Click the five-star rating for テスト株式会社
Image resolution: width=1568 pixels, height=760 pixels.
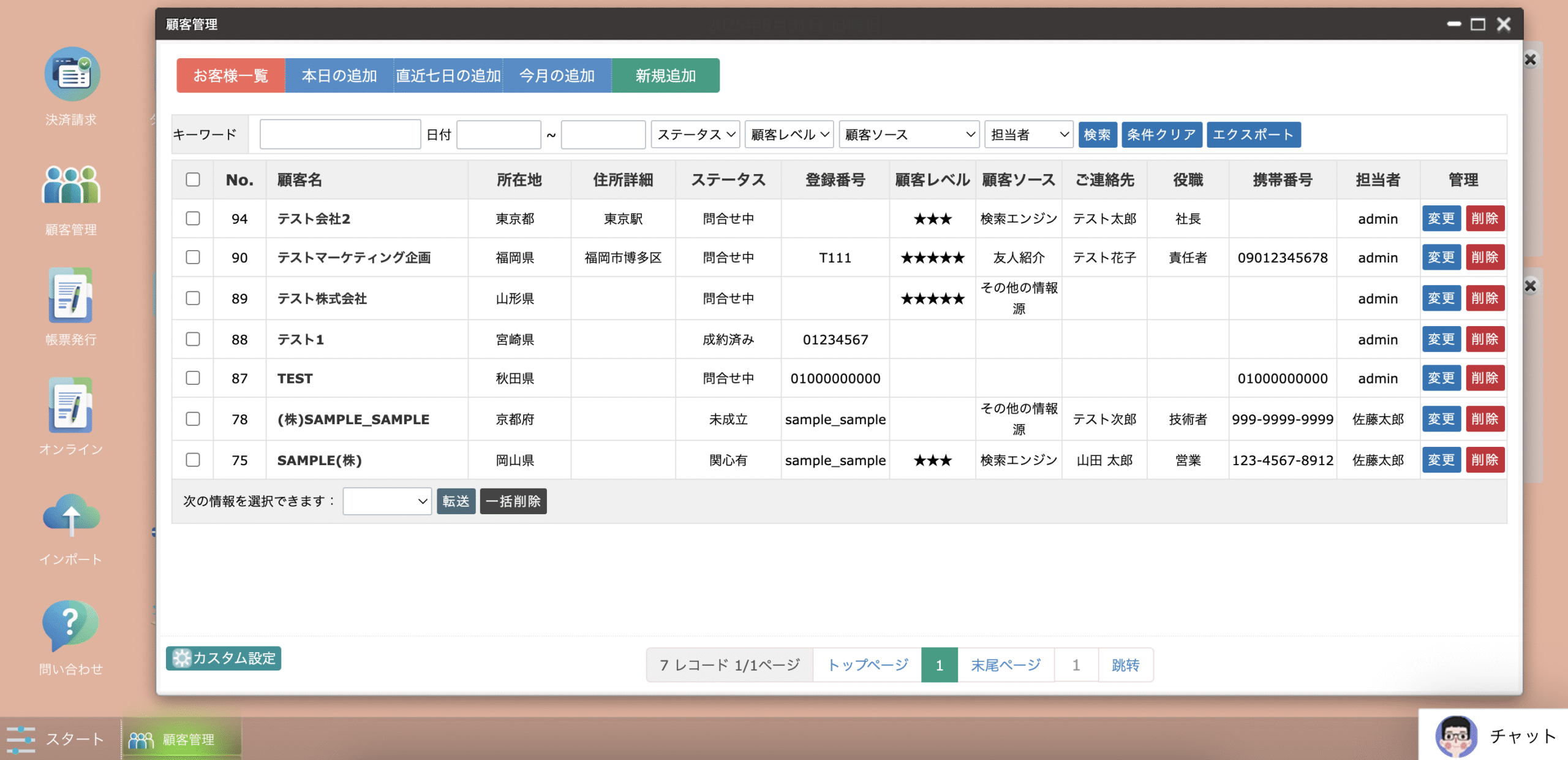932,299
